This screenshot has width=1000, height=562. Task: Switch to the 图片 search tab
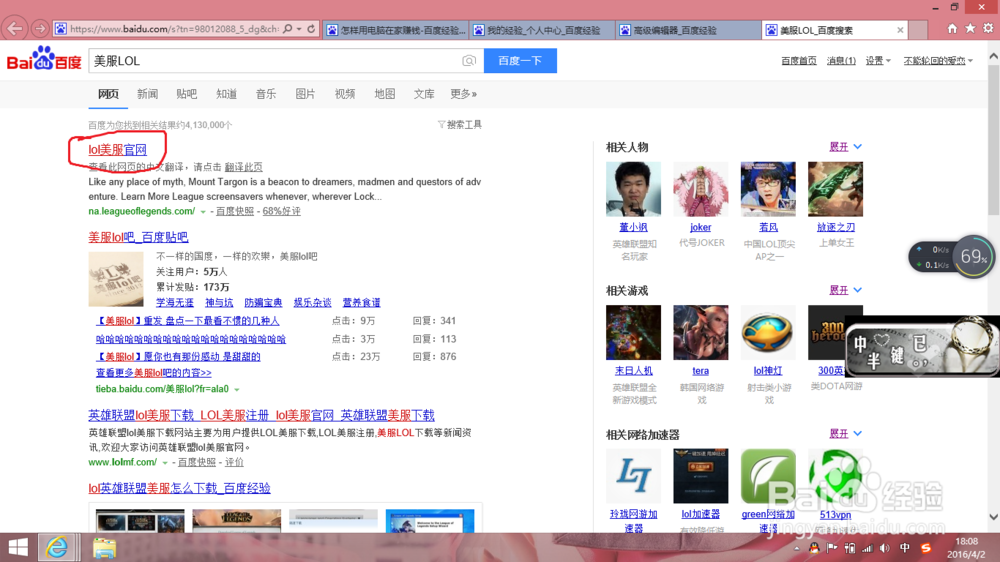point(305,94)
